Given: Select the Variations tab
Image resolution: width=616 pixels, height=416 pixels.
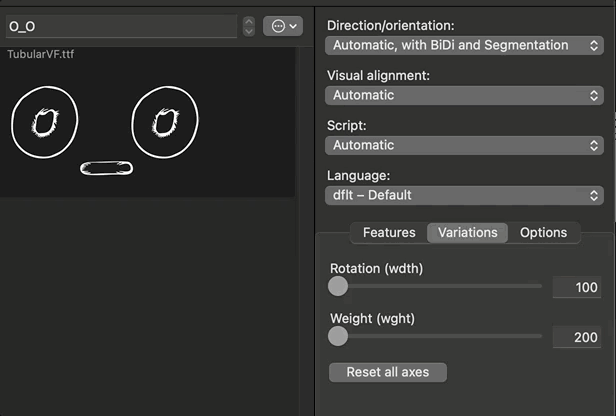Looking at the screenshot, I should click(x=467, y=232).
